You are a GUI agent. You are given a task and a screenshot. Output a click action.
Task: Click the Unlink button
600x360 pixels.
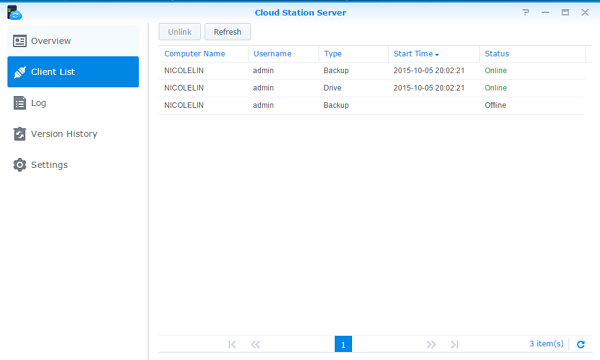pos(179,32)
